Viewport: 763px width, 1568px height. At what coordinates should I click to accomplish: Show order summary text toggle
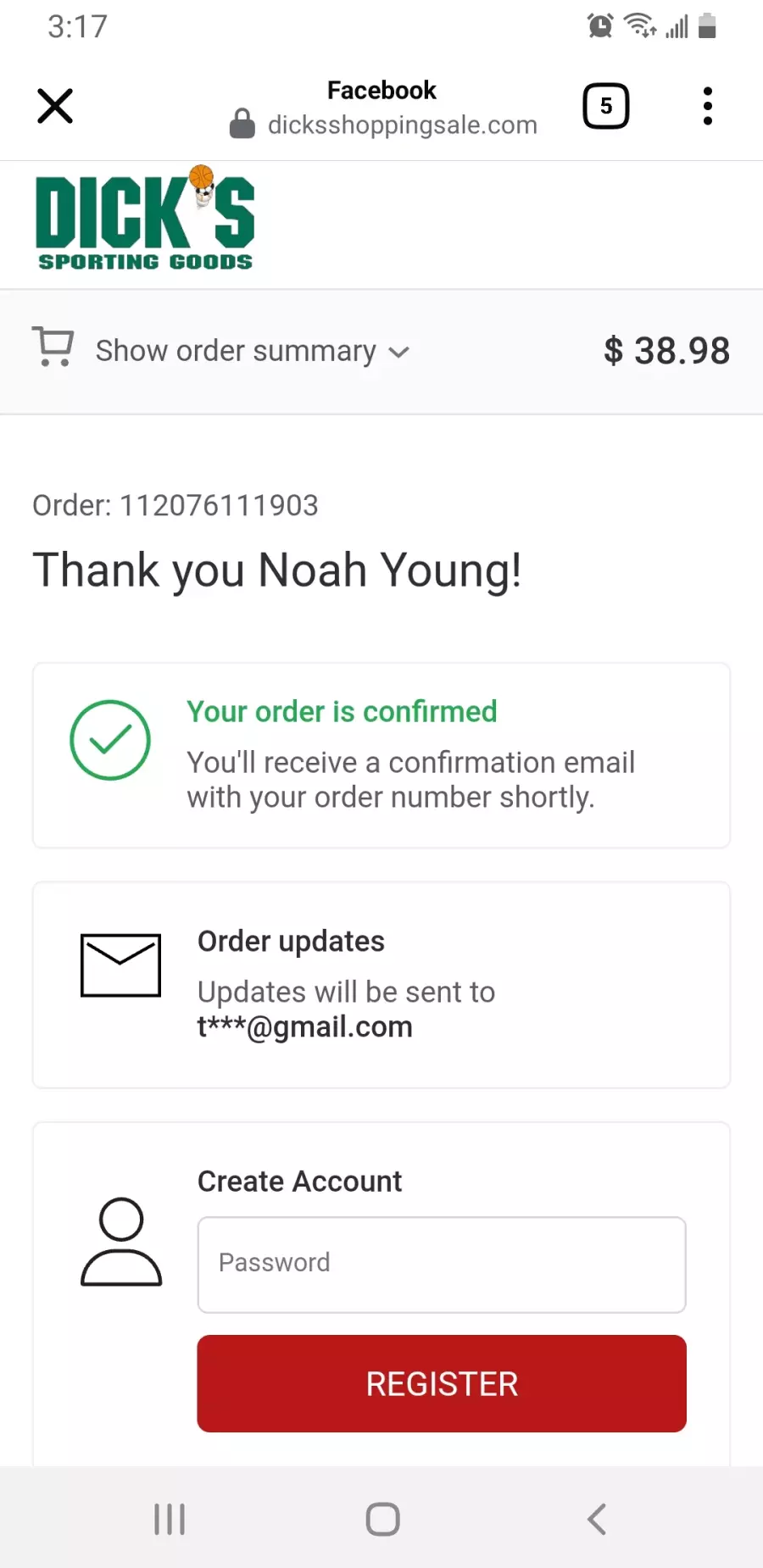click(x=236, y=351)
